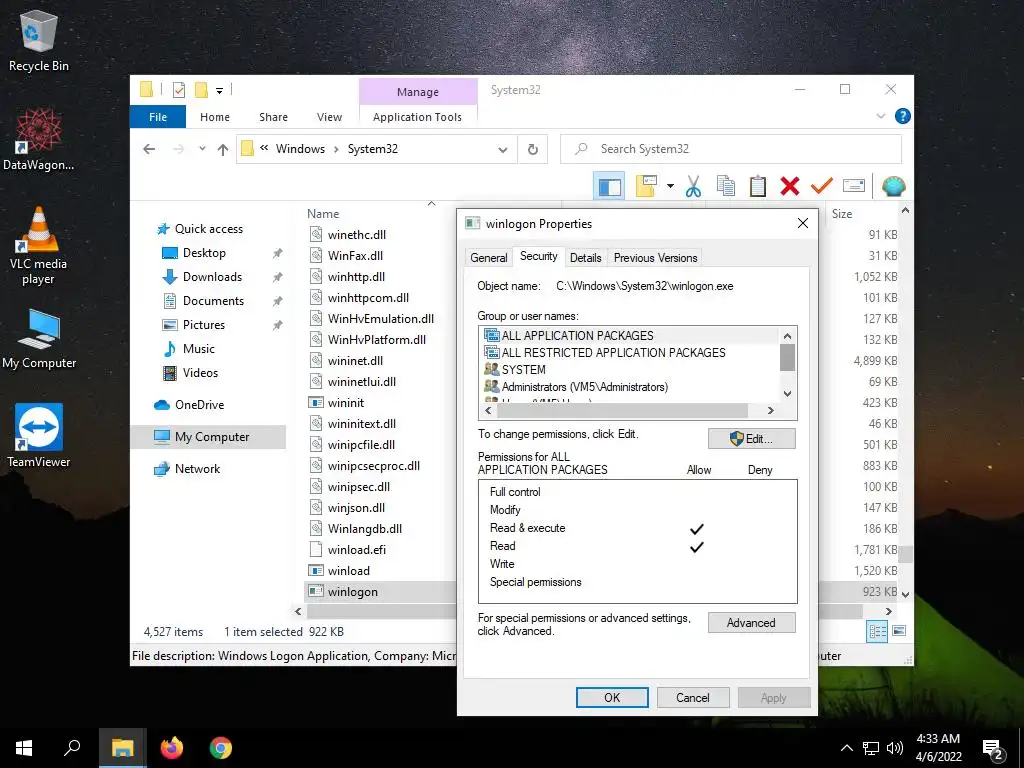Go back with the left arrow
Image resolution: width=1024 pixels, height=768 pixels.
pos(149,149)
